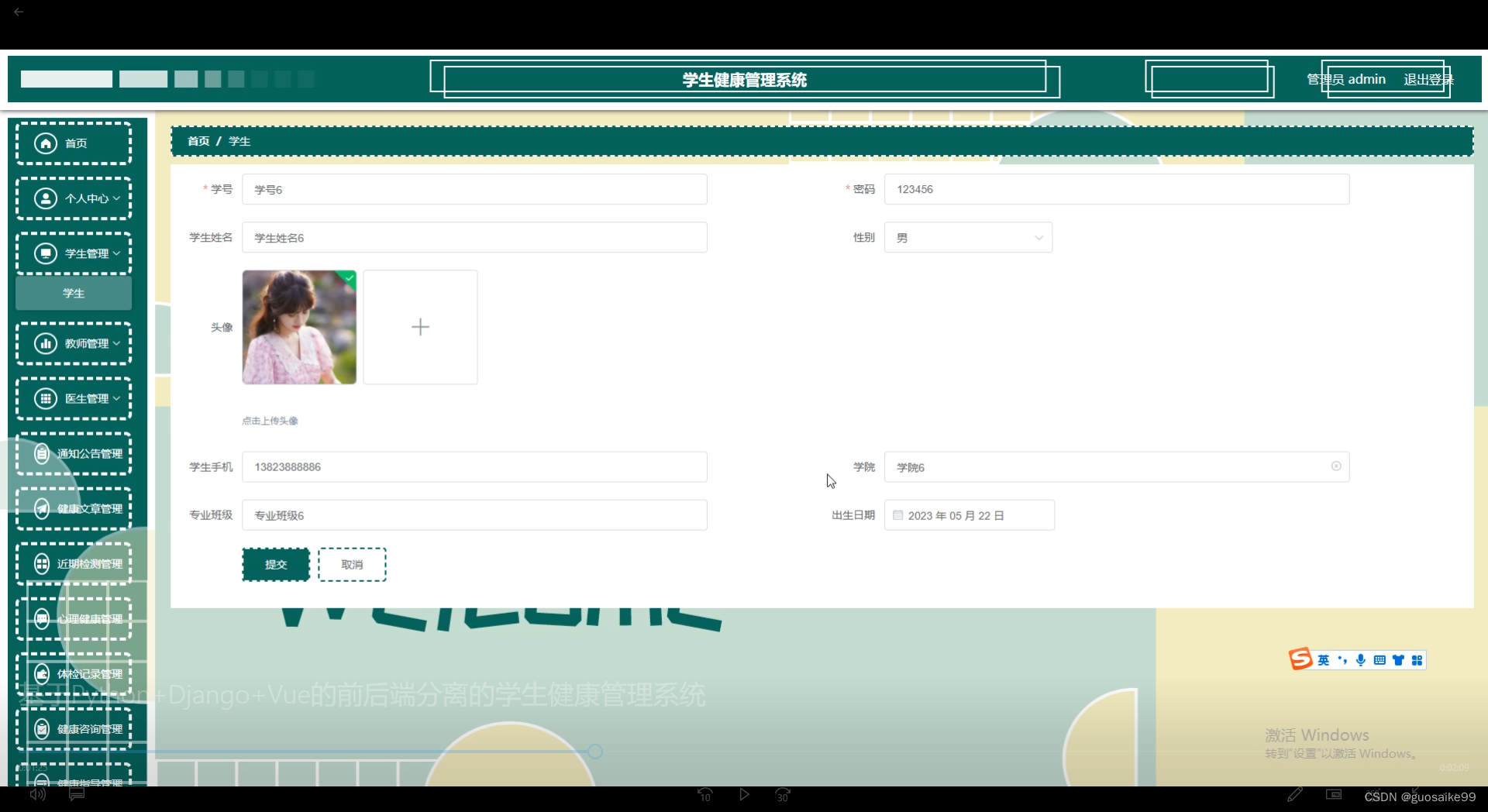1488x812 pixels.
Task: Click the 点击上传头像 upload link
Action: (x=269, y=421)
